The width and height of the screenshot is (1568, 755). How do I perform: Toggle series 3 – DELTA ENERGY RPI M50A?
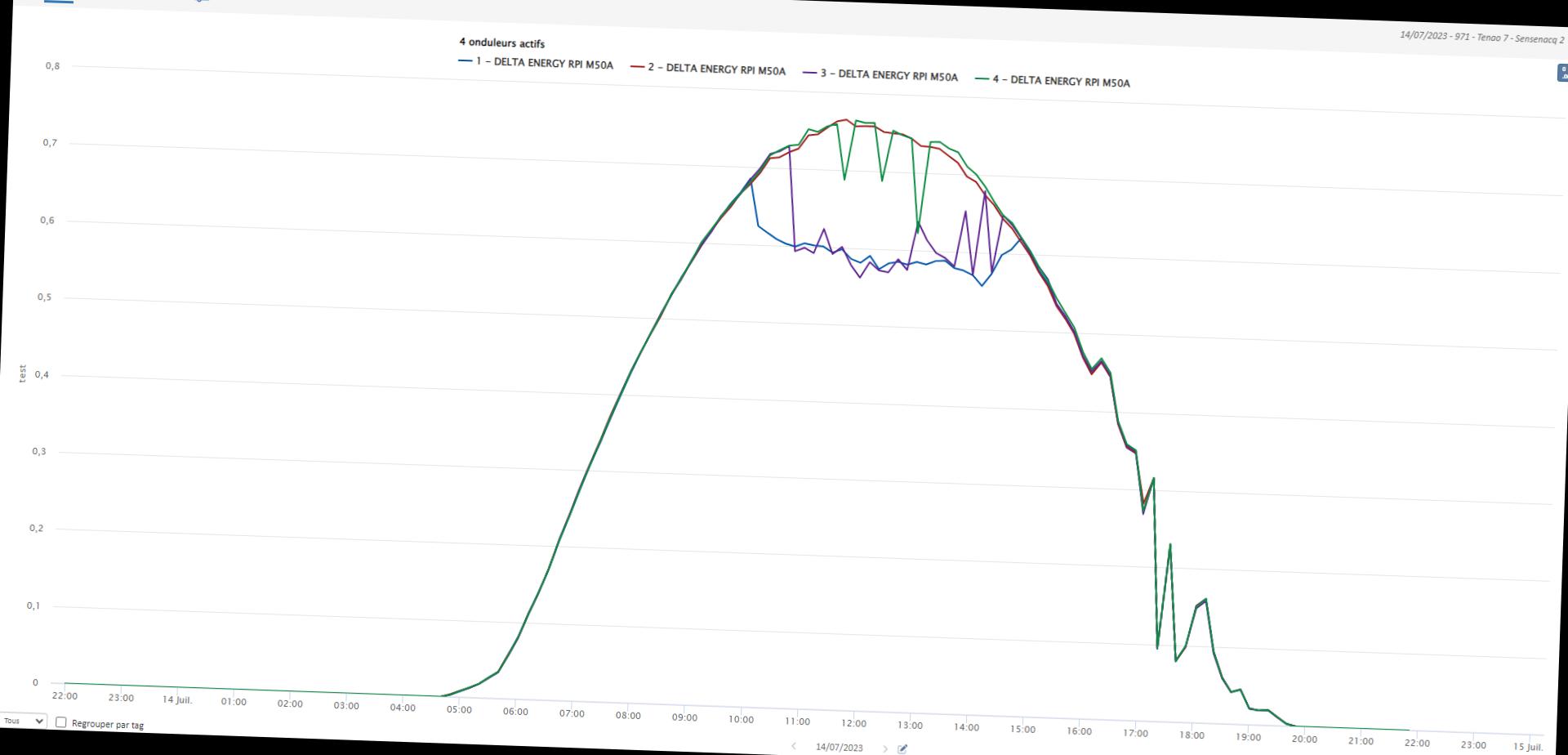pyautogui.click(x=880, y=75)
